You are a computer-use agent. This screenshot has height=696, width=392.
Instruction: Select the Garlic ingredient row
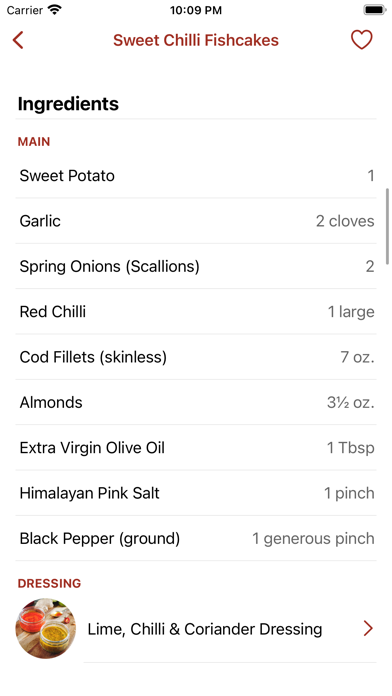coord(196,221)
